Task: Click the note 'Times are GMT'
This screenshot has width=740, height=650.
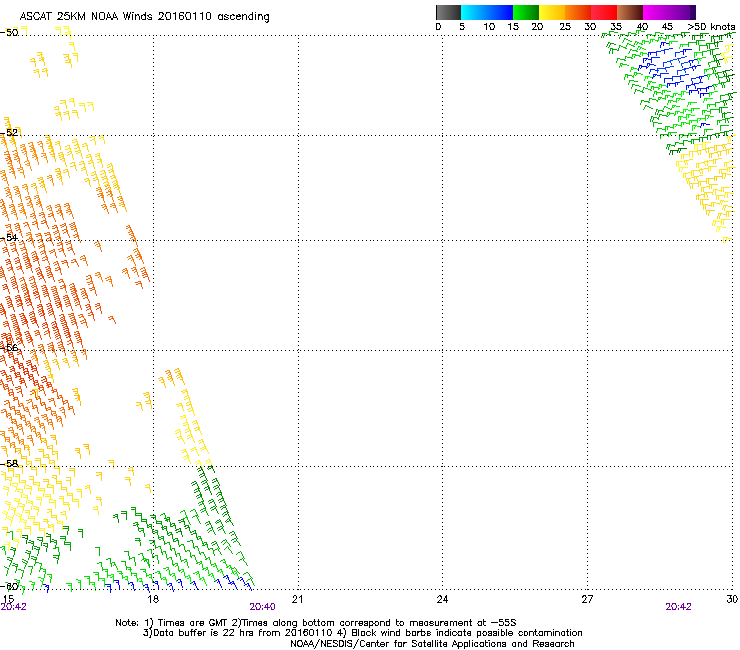Action: (x=192, y=623)
